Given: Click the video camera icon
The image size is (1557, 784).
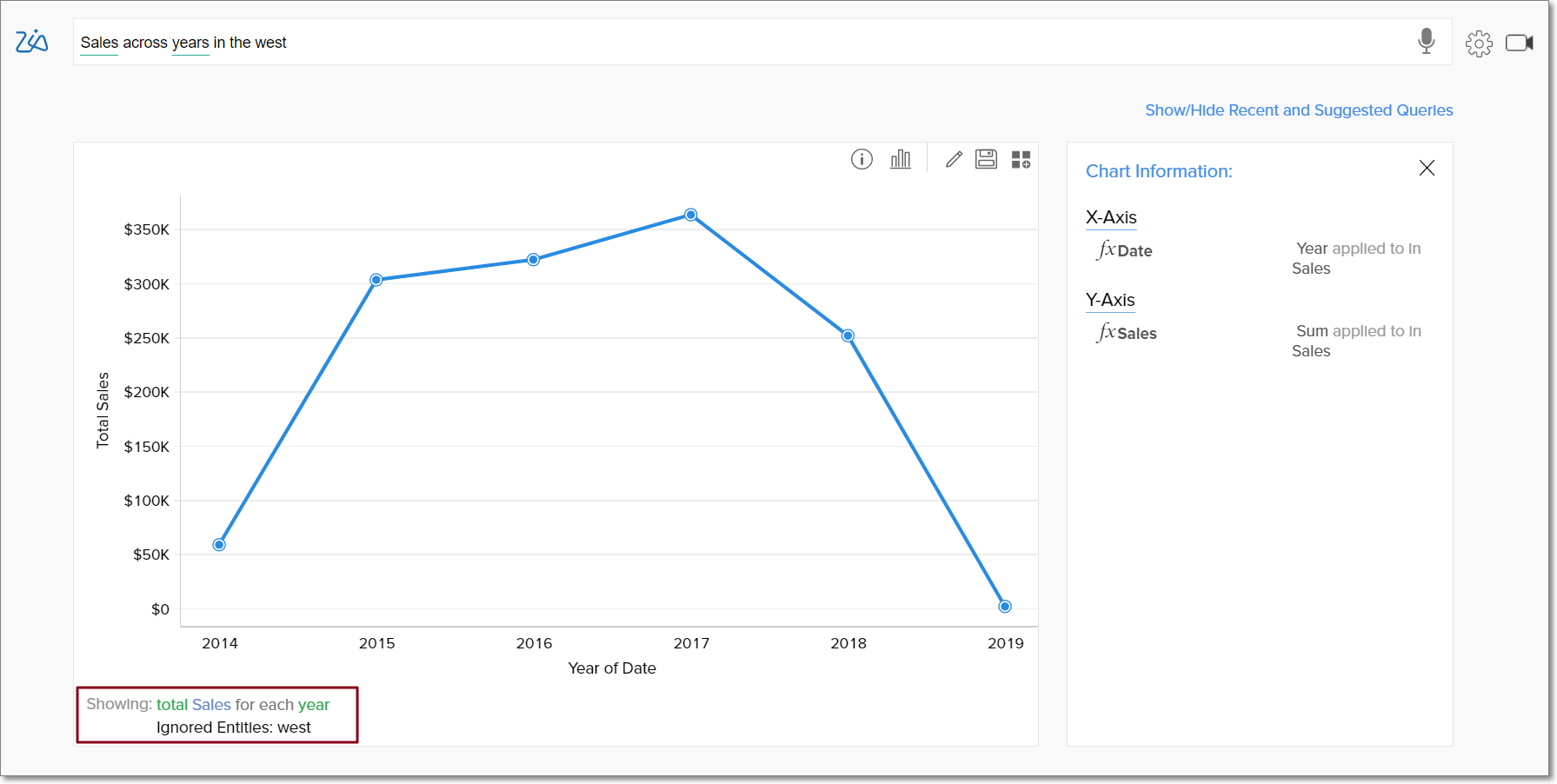Looking at the screenshot, I should [1519, 43].
